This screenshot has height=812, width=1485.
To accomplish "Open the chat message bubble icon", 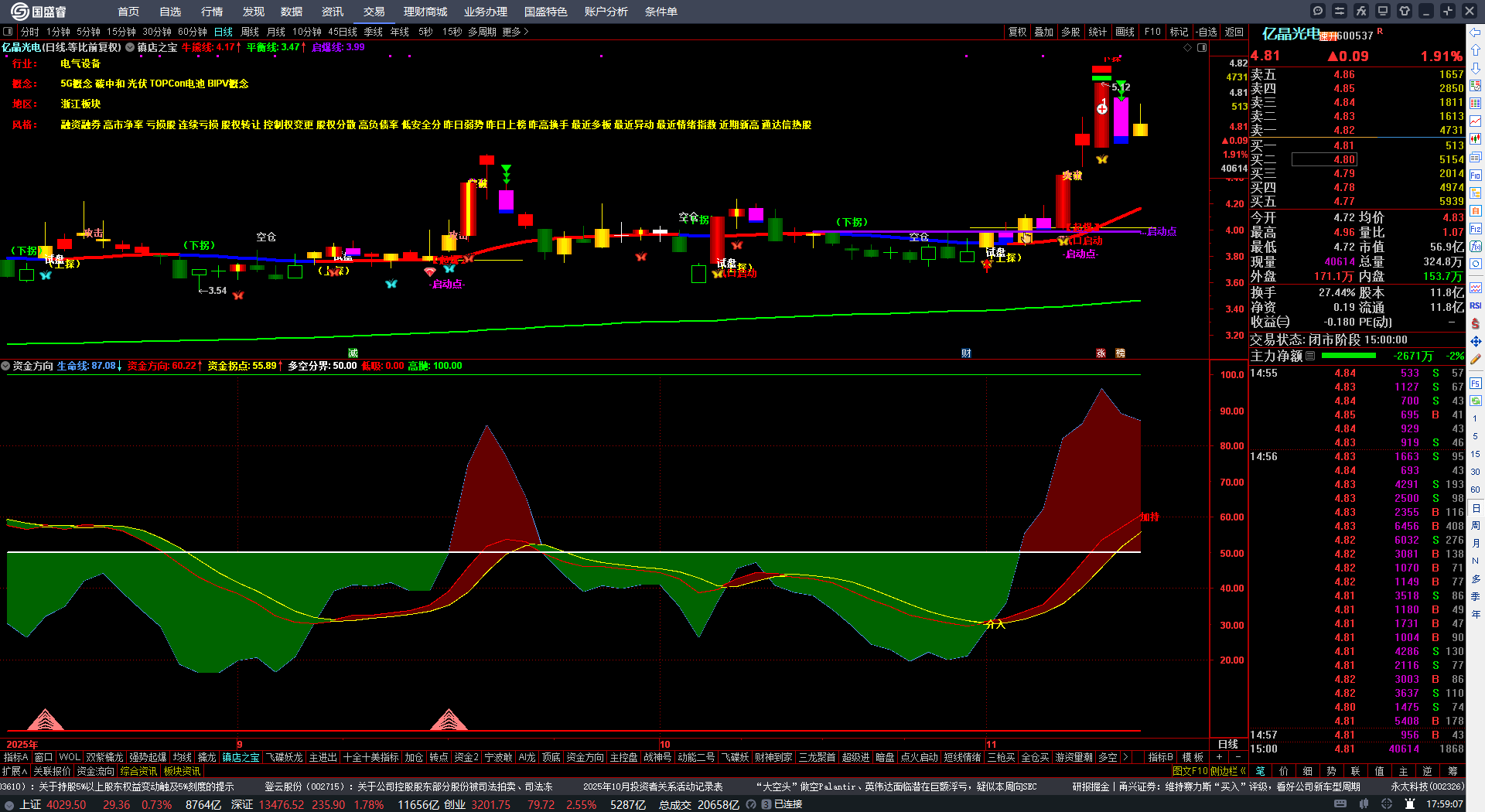I will [1318, 11].
